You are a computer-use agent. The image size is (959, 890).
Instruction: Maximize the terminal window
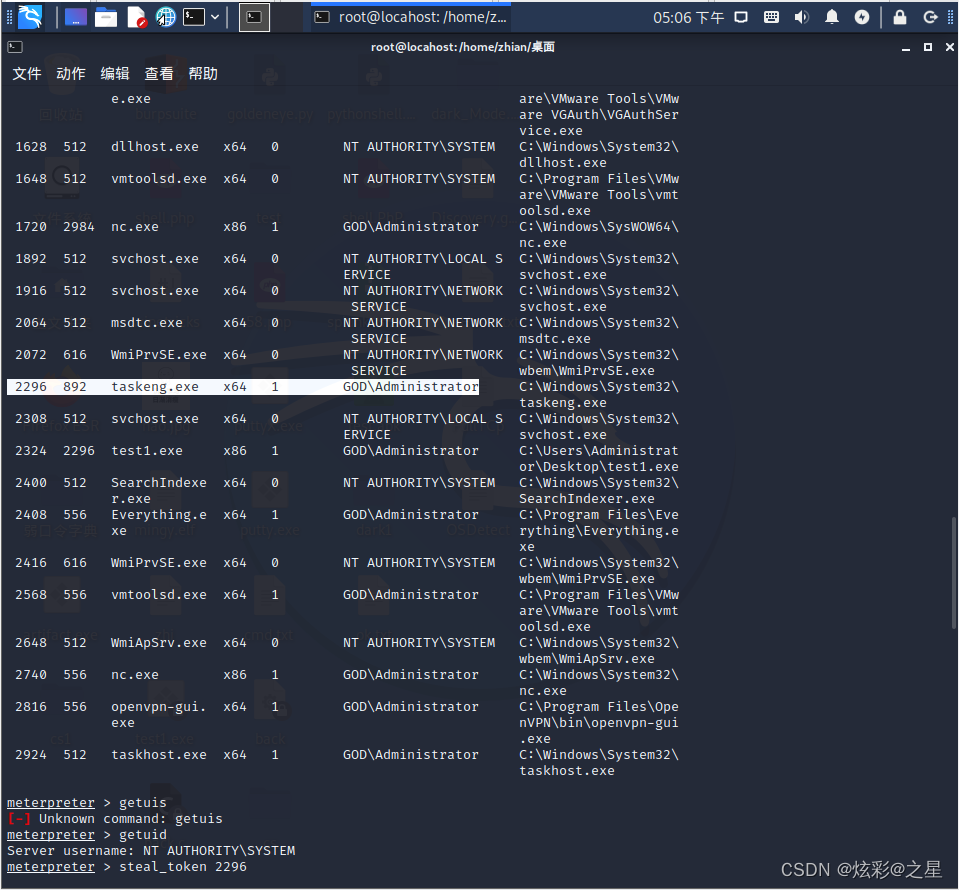(x=928, y=47)
